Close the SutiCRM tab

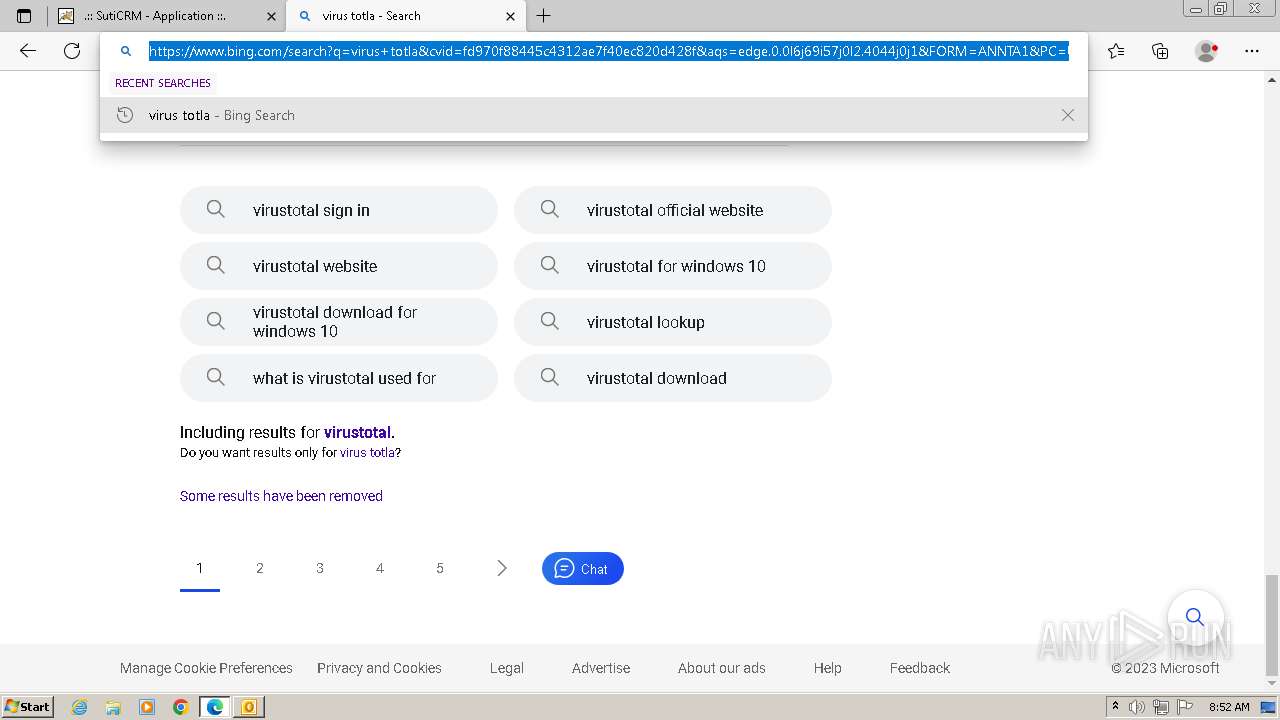point(271,16)
